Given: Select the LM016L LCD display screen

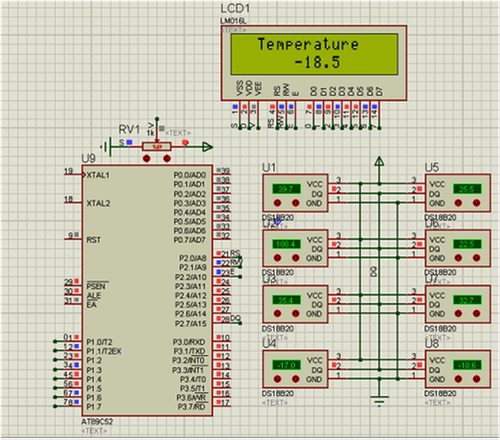Looking at the screenshot, I should tap(314, 54).
